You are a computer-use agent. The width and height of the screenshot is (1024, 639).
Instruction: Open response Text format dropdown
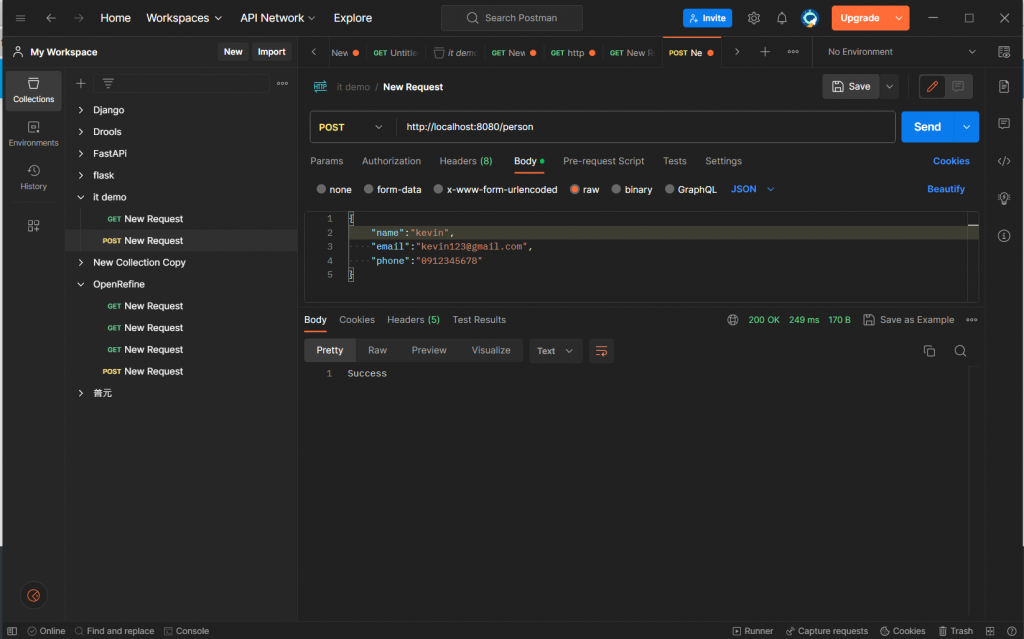(x=555, y=351)
